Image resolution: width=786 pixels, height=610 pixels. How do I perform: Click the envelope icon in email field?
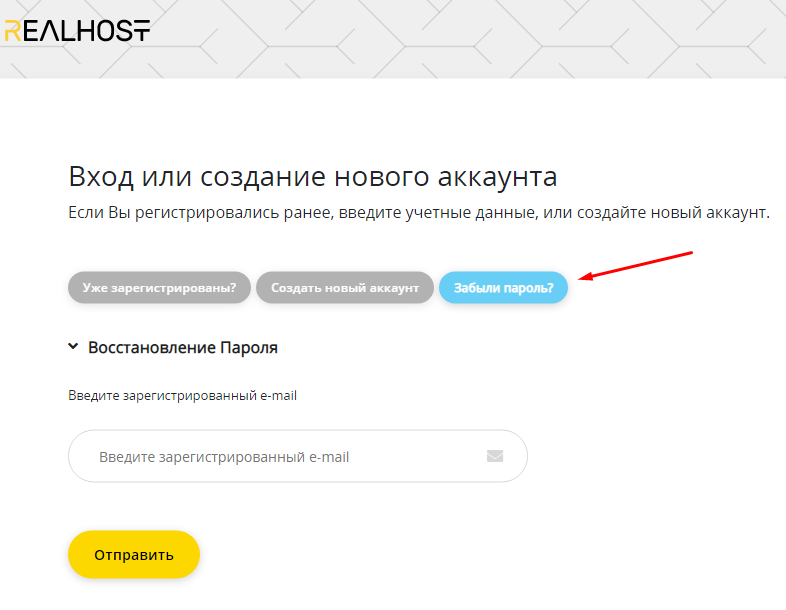pyautogui.click(x=495, y=456)
